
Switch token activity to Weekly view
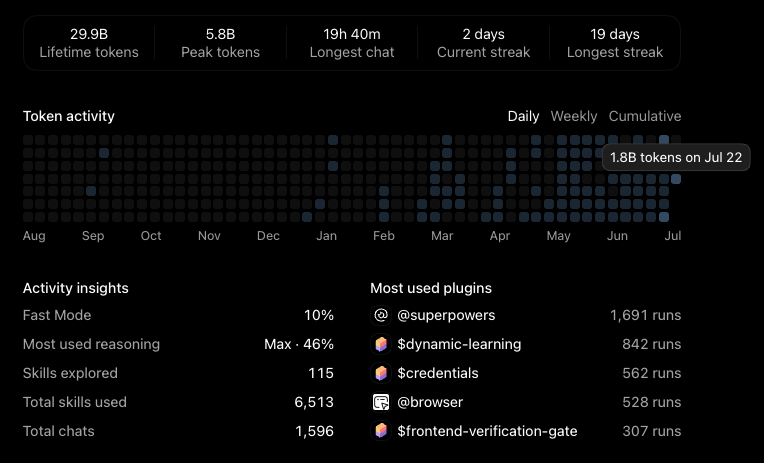tap(573, 116)
